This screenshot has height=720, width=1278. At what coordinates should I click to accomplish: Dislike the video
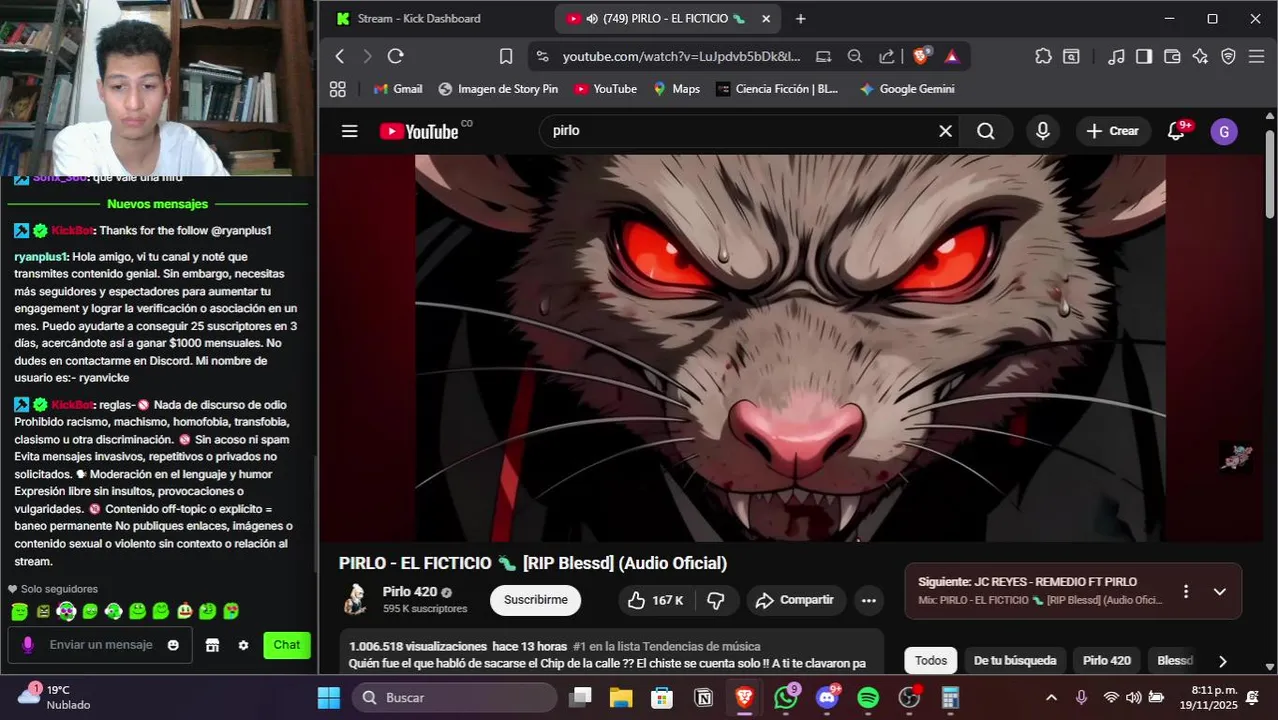click(716, 600)
